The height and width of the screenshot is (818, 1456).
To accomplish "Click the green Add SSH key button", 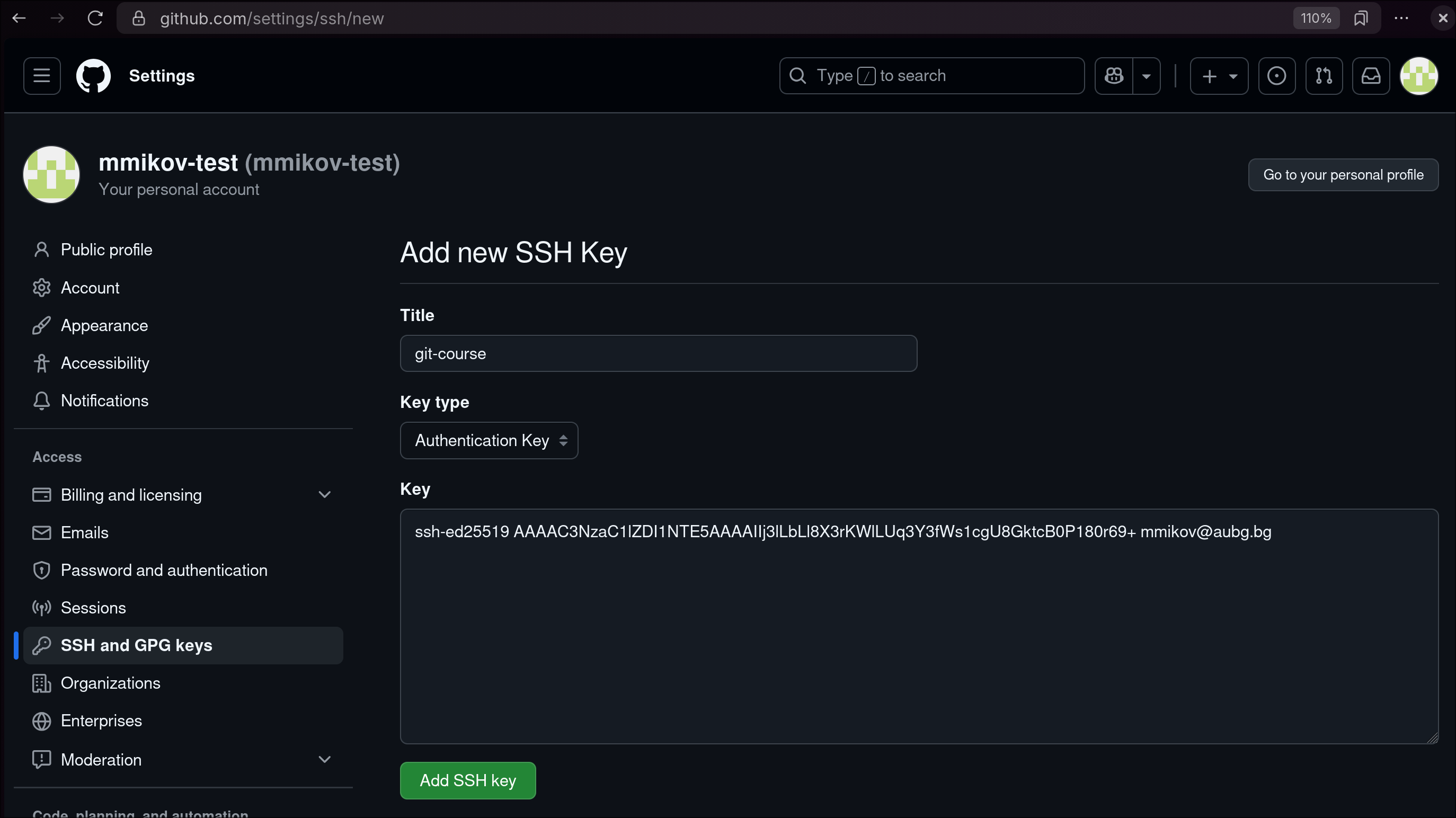I will point(467,780).
